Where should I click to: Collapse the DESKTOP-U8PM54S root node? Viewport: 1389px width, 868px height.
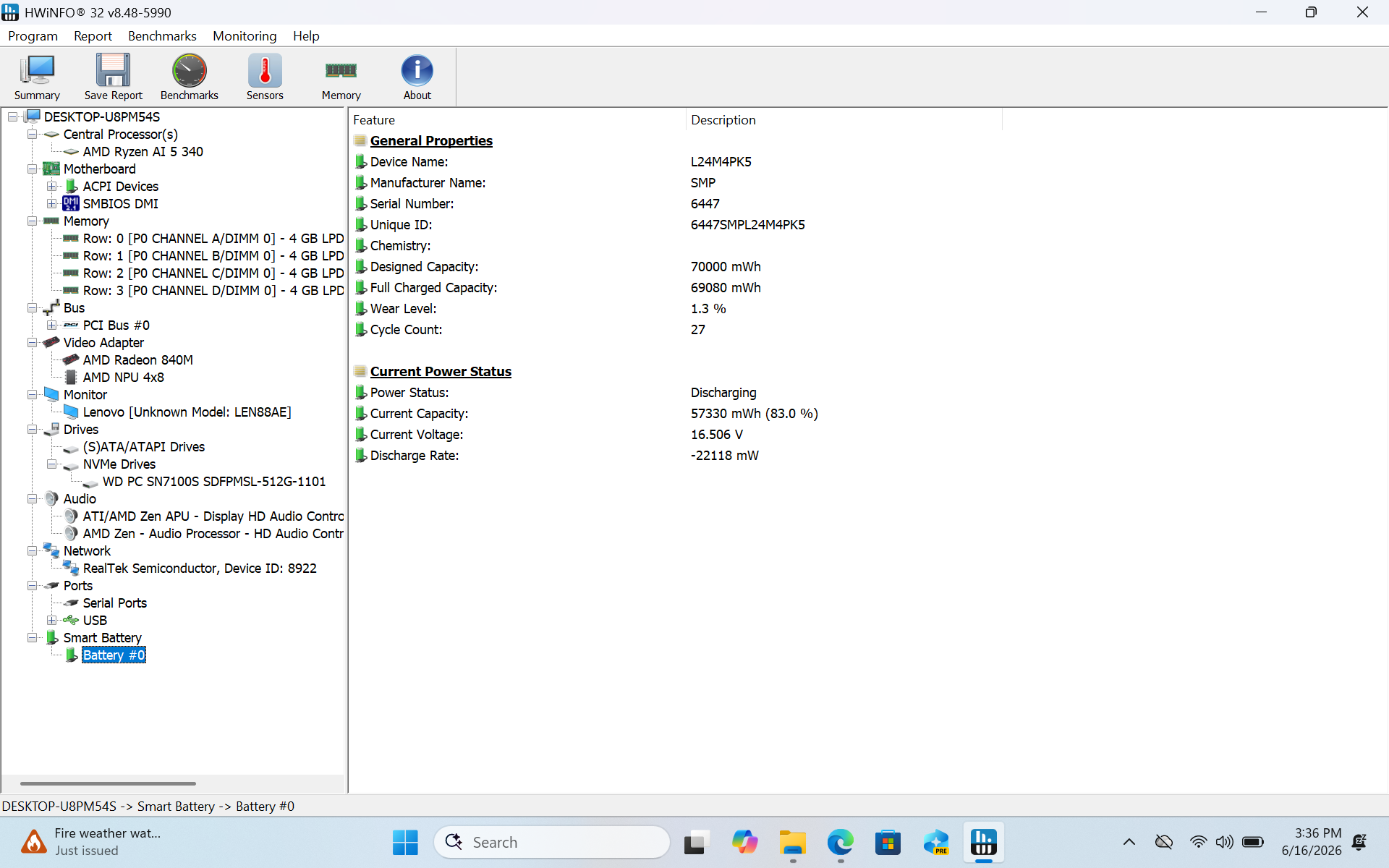pos(13,117)
